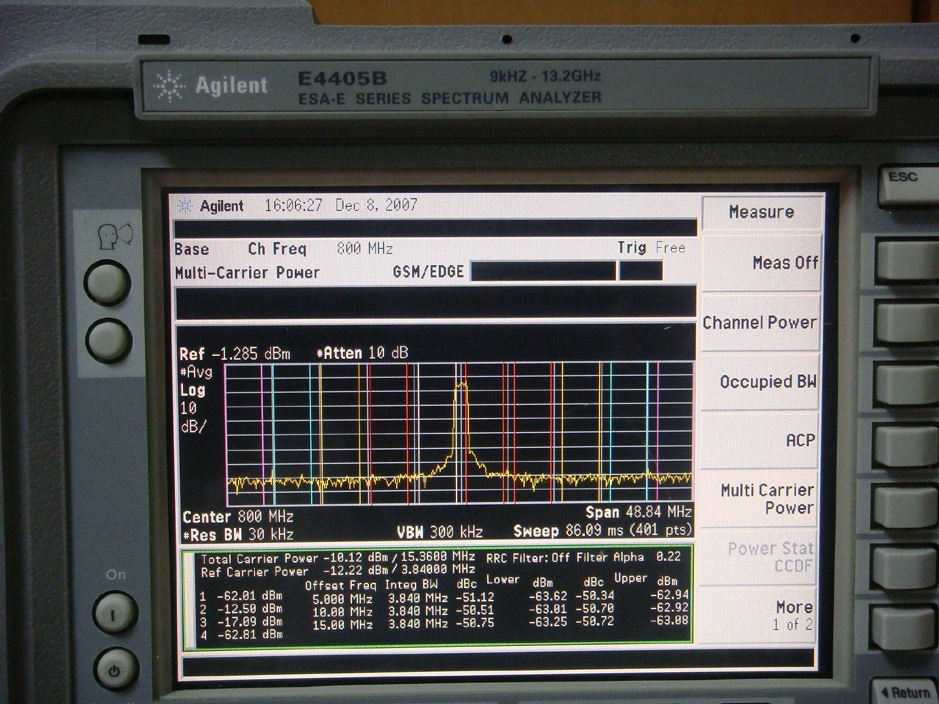The height and width of the screenshot is (704, 939).
Task: Click the upper dBc value -50.70
Action: tap(595, 608)
